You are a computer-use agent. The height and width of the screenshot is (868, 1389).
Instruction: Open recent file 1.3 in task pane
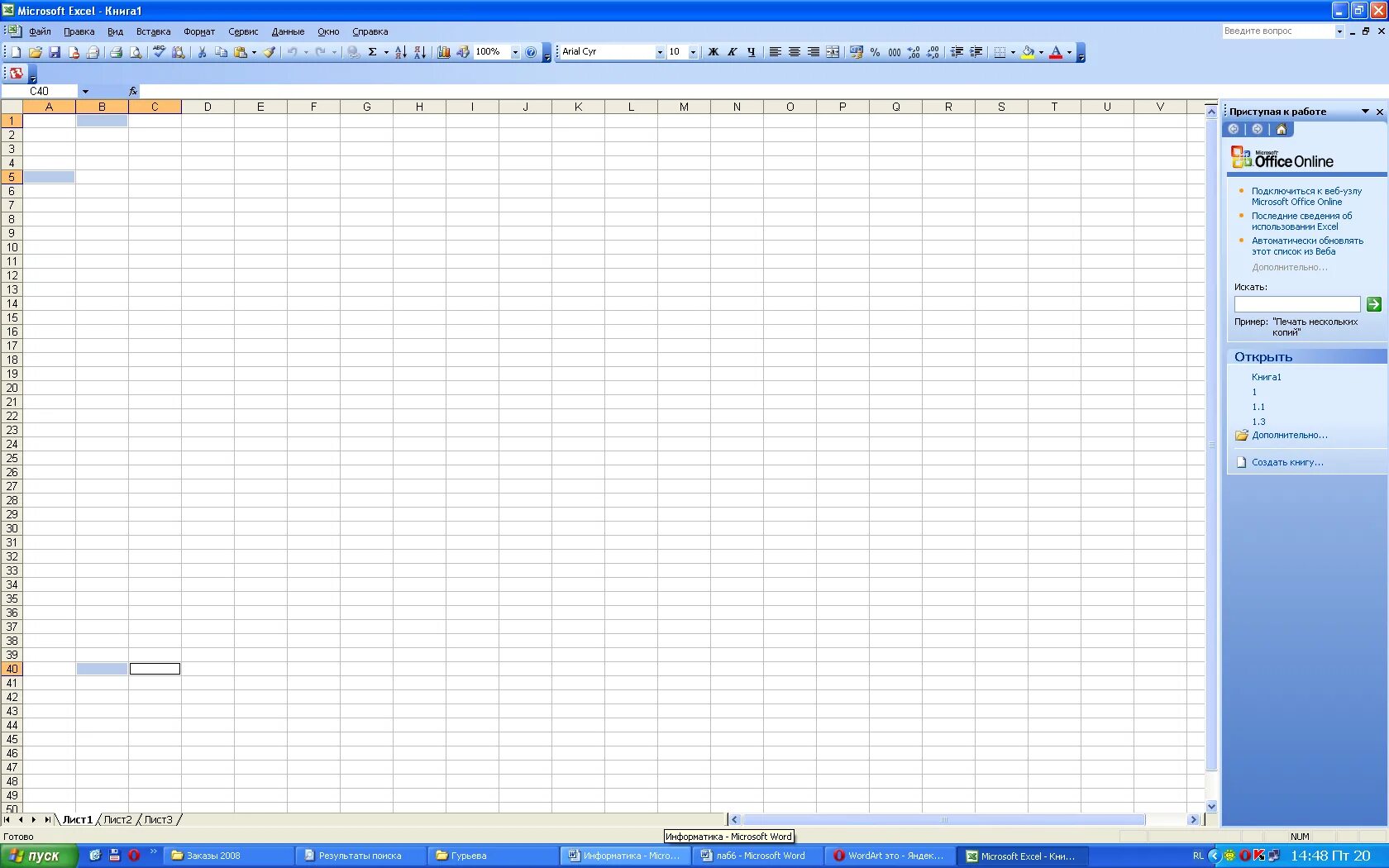1258,422
